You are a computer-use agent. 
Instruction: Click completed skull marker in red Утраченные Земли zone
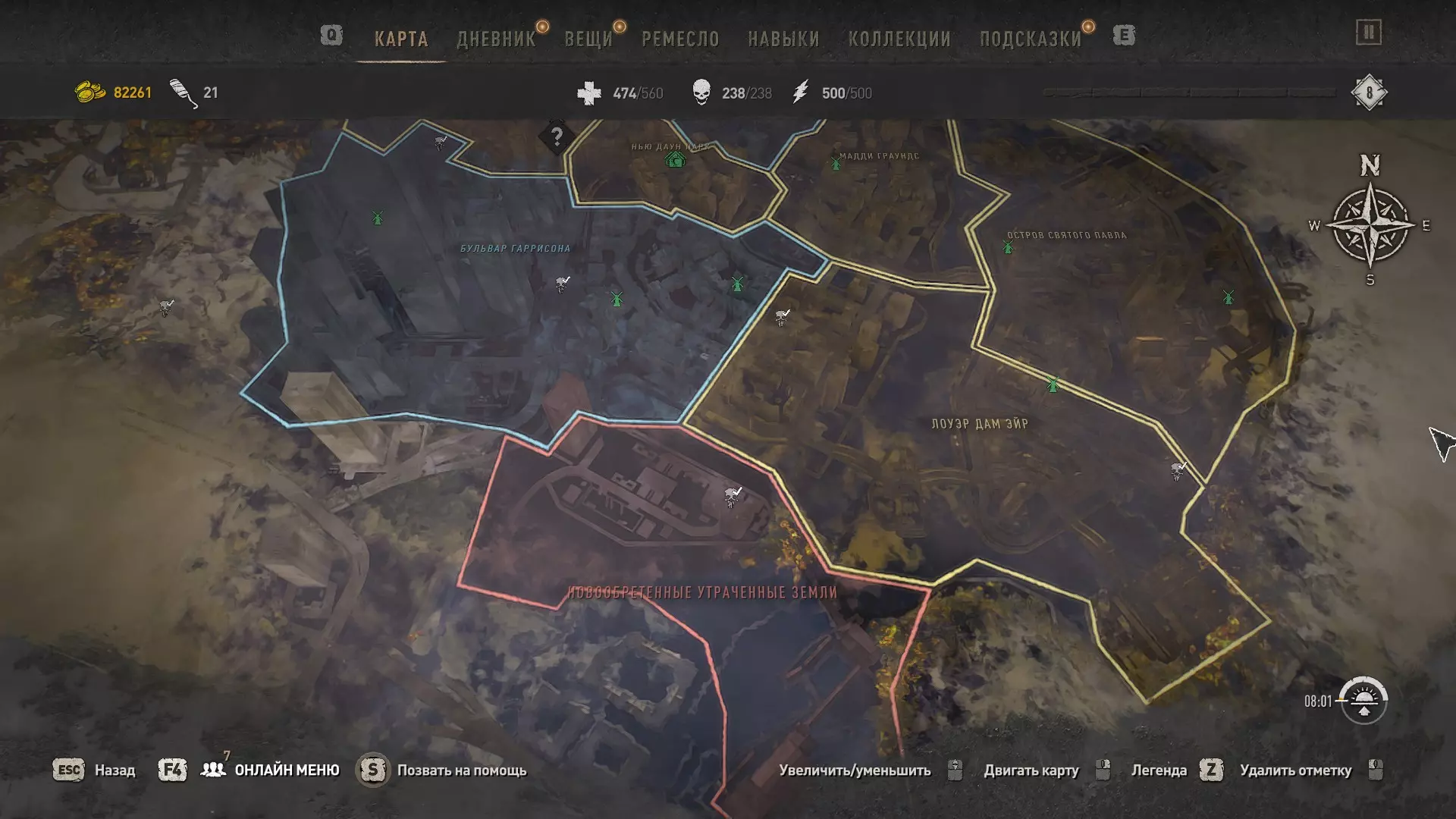733,497
